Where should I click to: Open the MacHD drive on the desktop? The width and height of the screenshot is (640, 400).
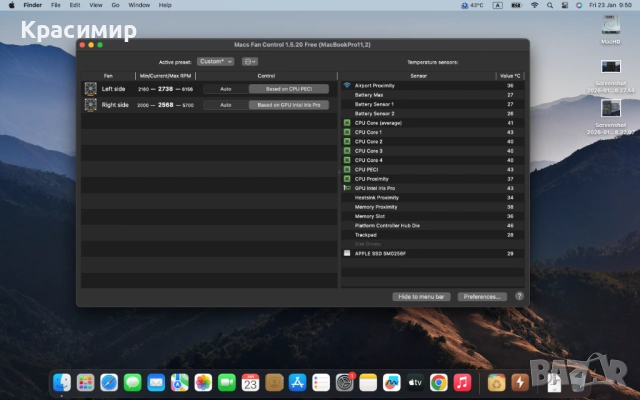click(x=611, y=29)
